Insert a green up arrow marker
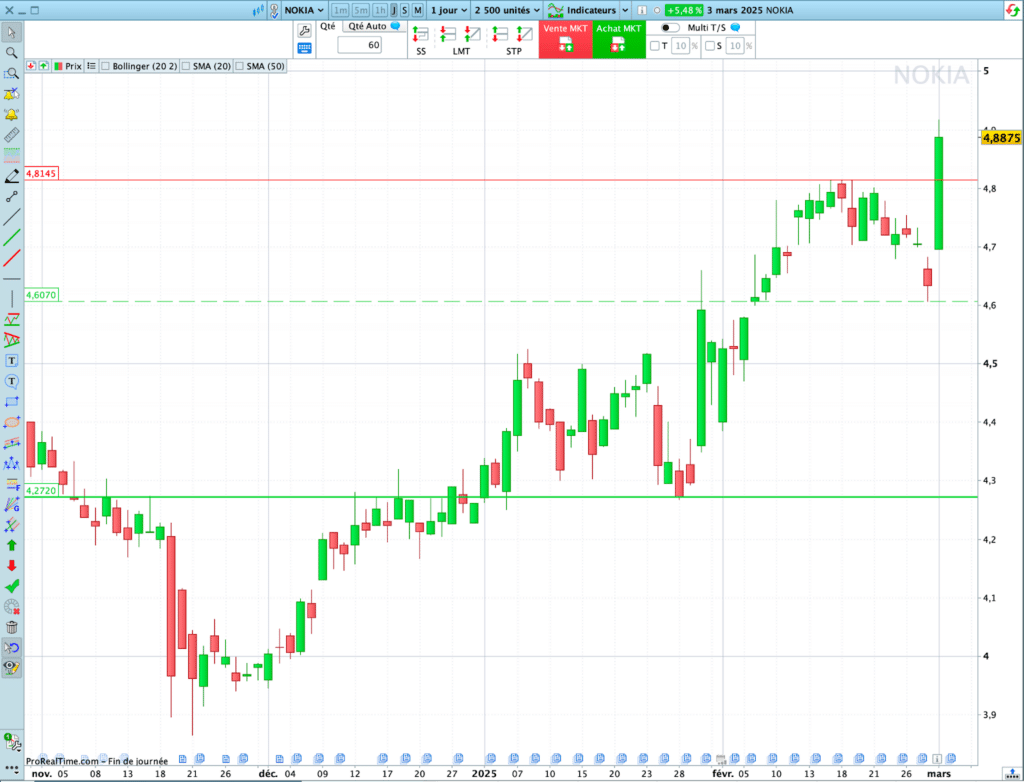The image size is (1024, 782). tap(12, 546)
